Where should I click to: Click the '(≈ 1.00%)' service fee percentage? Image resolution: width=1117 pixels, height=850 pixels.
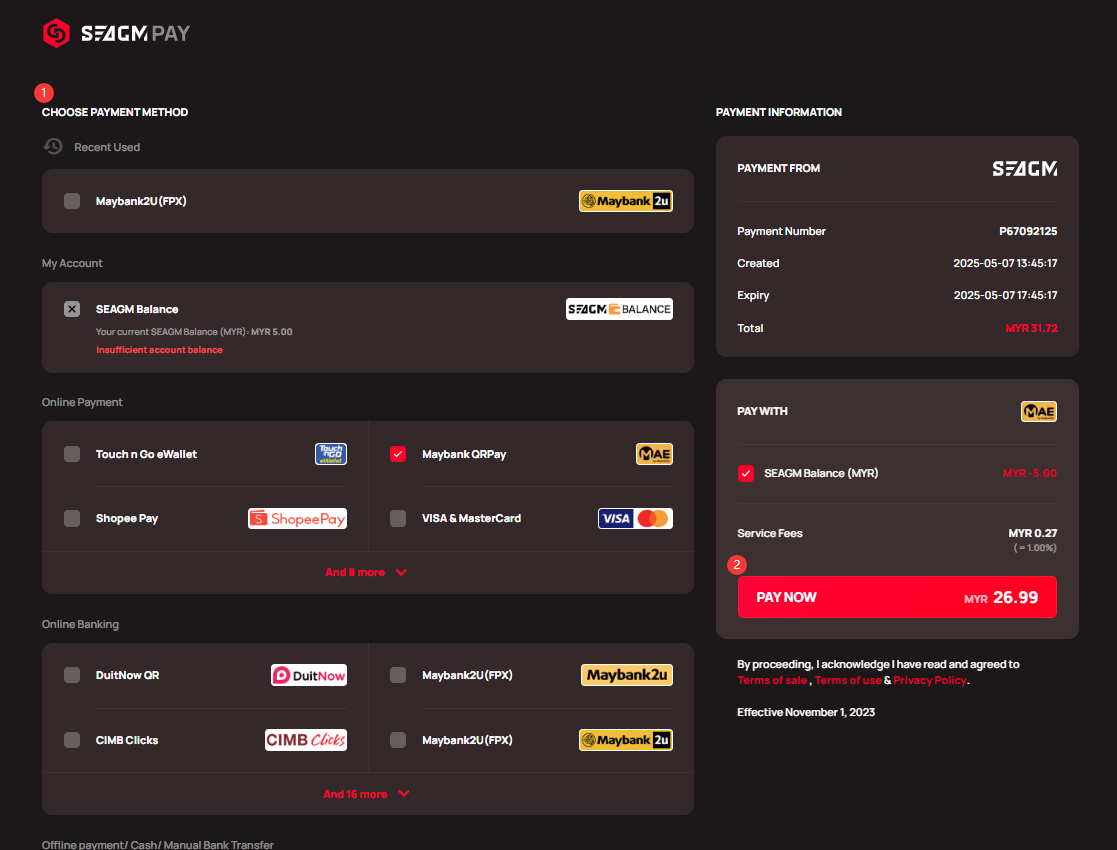coord(1035,548)
